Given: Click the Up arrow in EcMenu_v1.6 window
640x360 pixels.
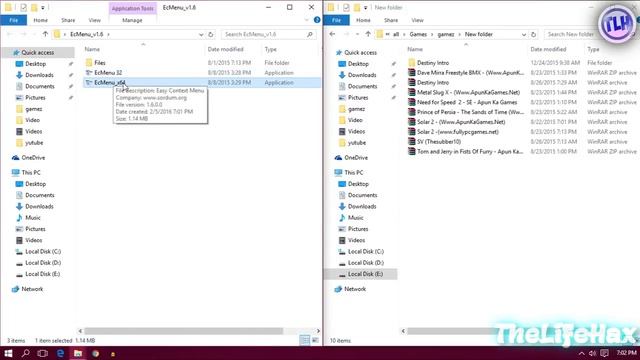Looking at the screenshot, I should coord(45,34).
